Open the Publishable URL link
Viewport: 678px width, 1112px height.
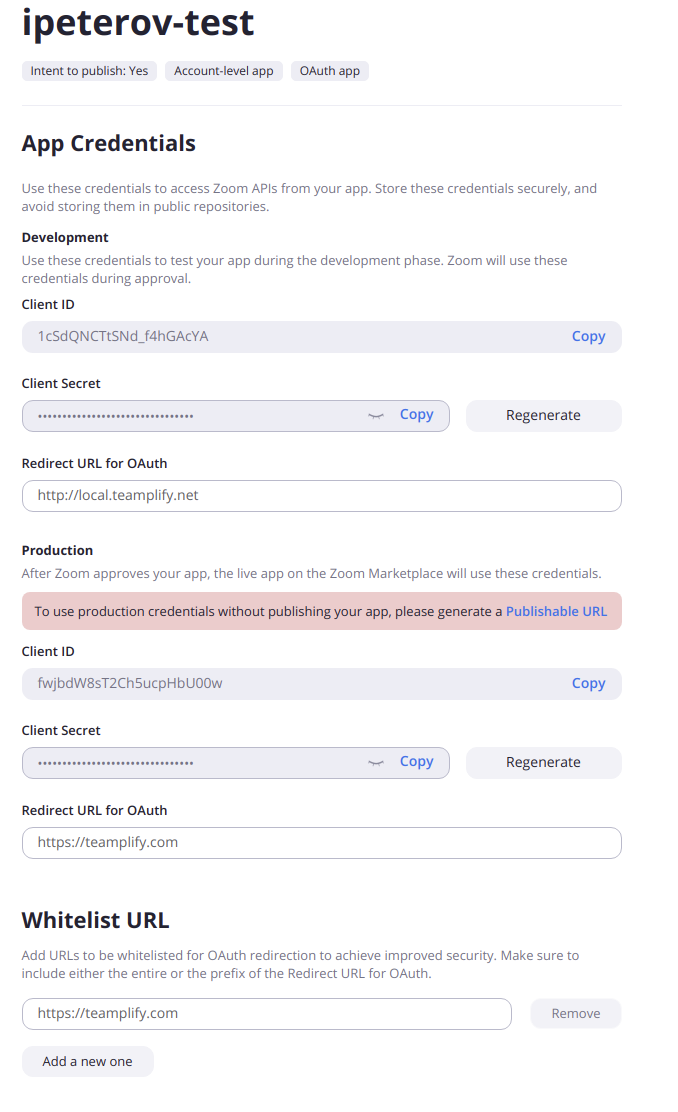click(x=556, y=611)
